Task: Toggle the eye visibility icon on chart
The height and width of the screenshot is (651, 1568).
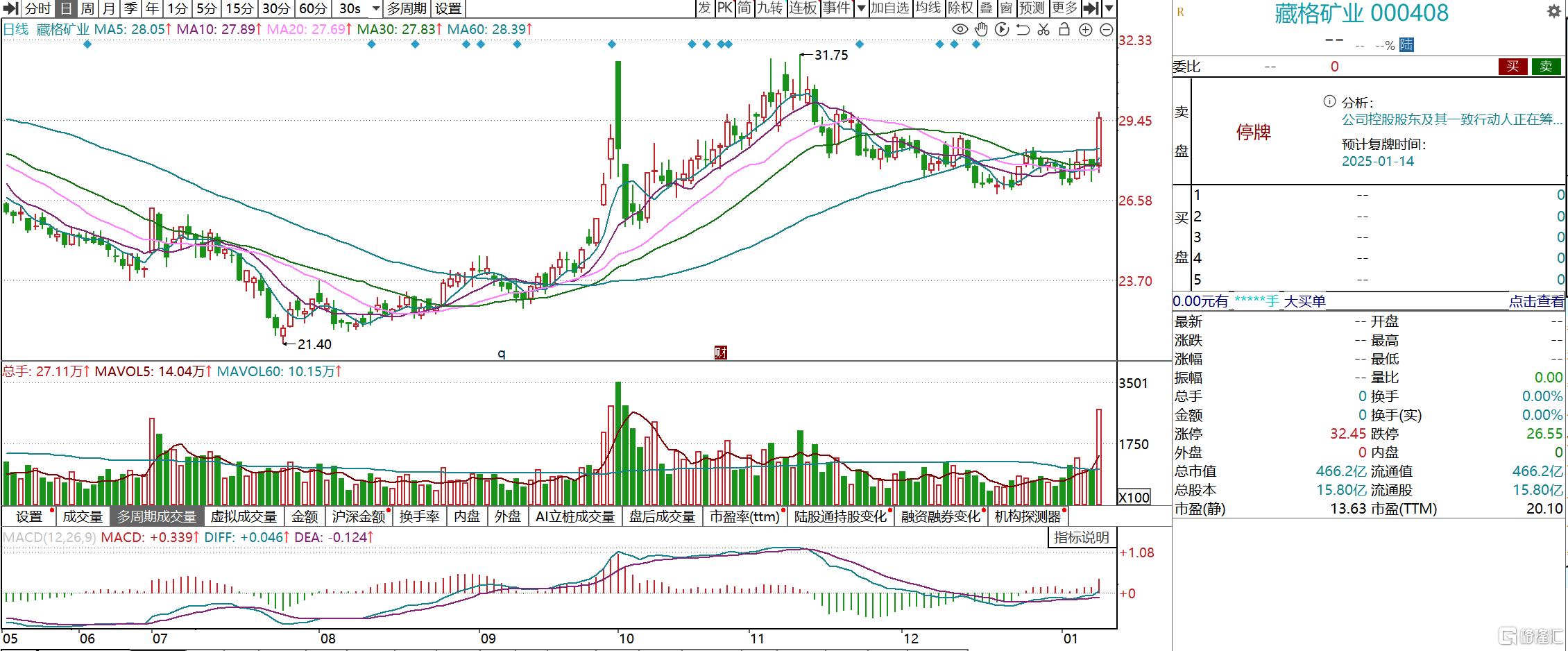Action: click(x=960, y=29)
